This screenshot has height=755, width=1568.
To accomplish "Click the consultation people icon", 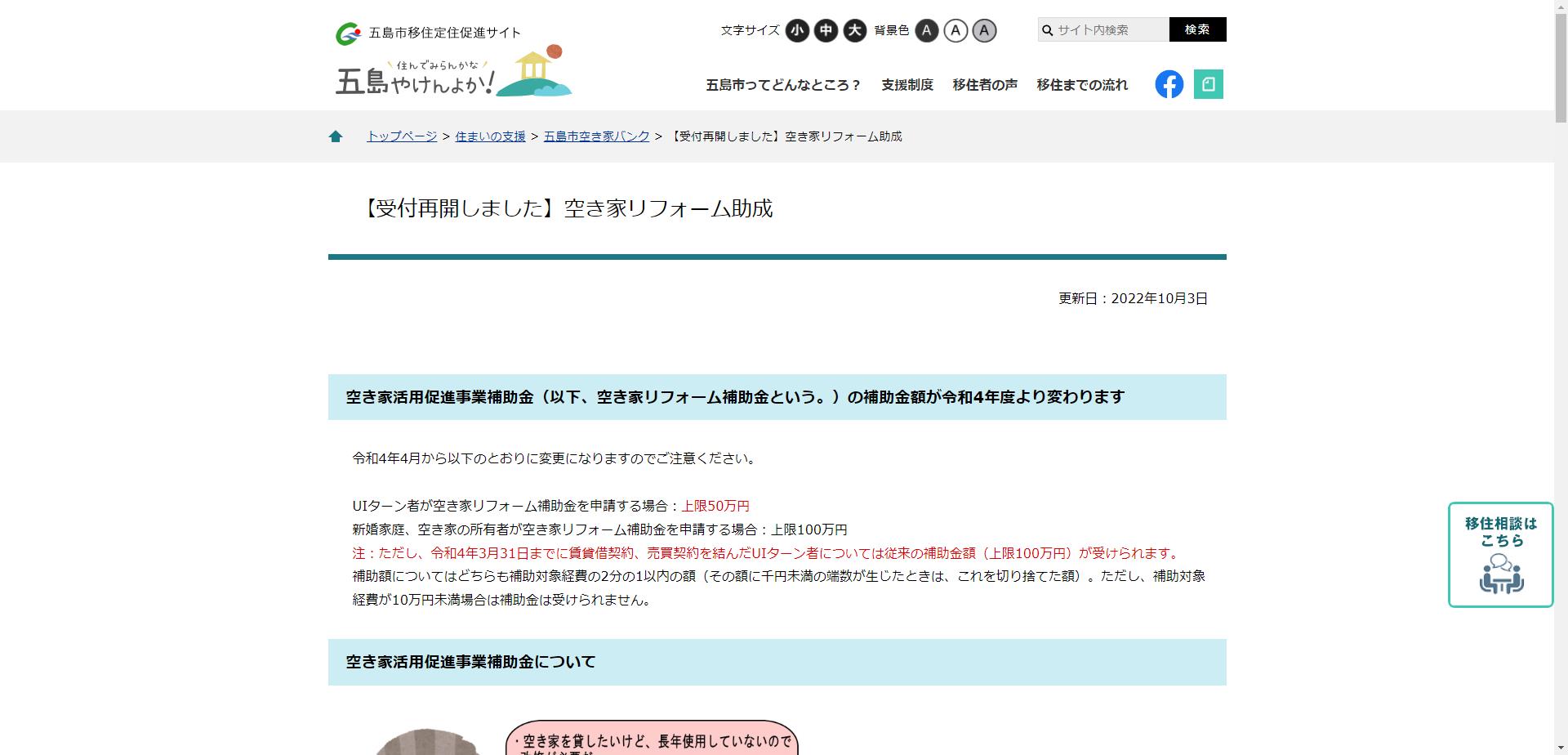I will click(x=1501, y=574).
